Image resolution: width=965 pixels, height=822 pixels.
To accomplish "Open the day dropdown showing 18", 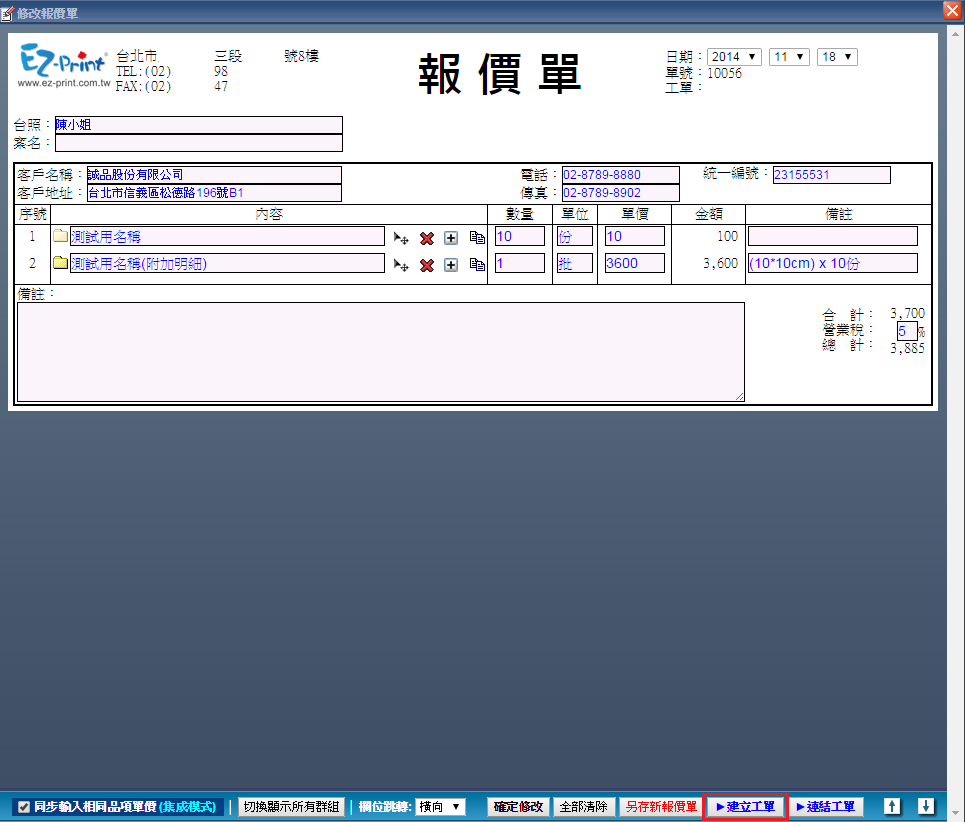I will 836,57.
